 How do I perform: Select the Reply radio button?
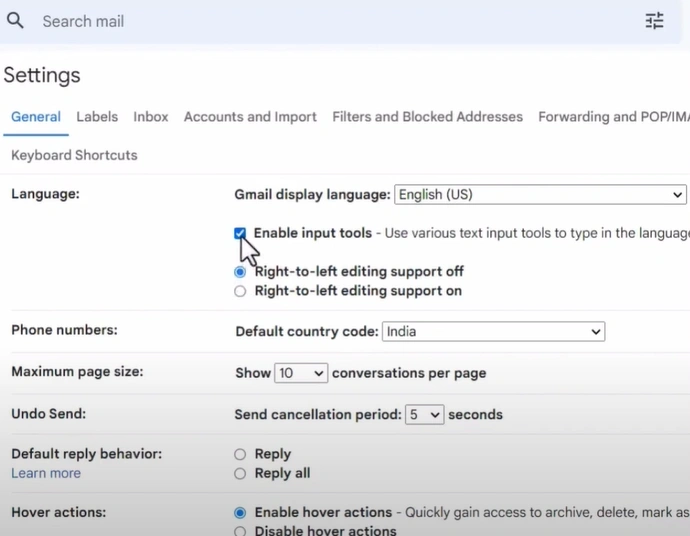tap(240, 454)
